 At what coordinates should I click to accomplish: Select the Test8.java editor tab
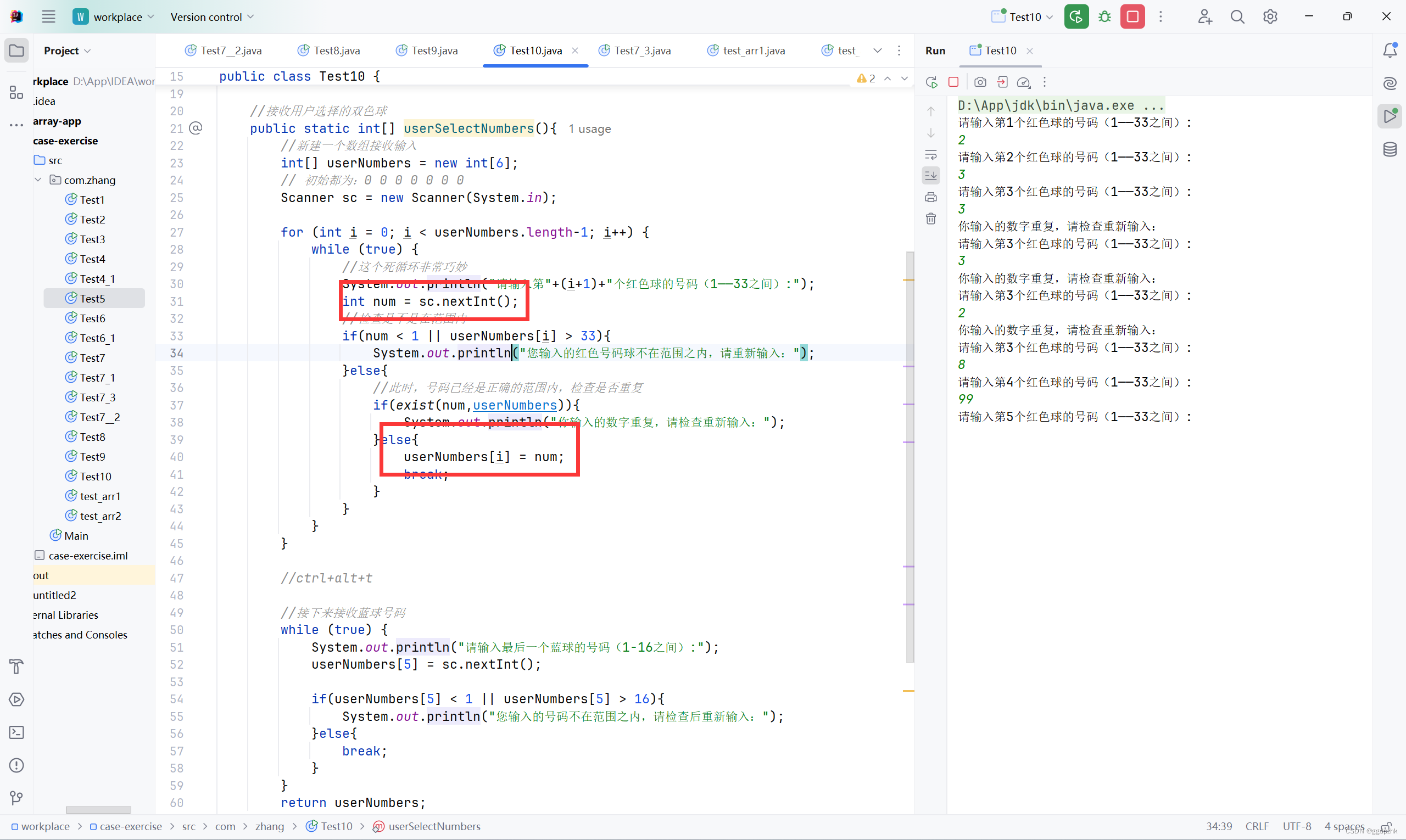(x=335, y=49)
